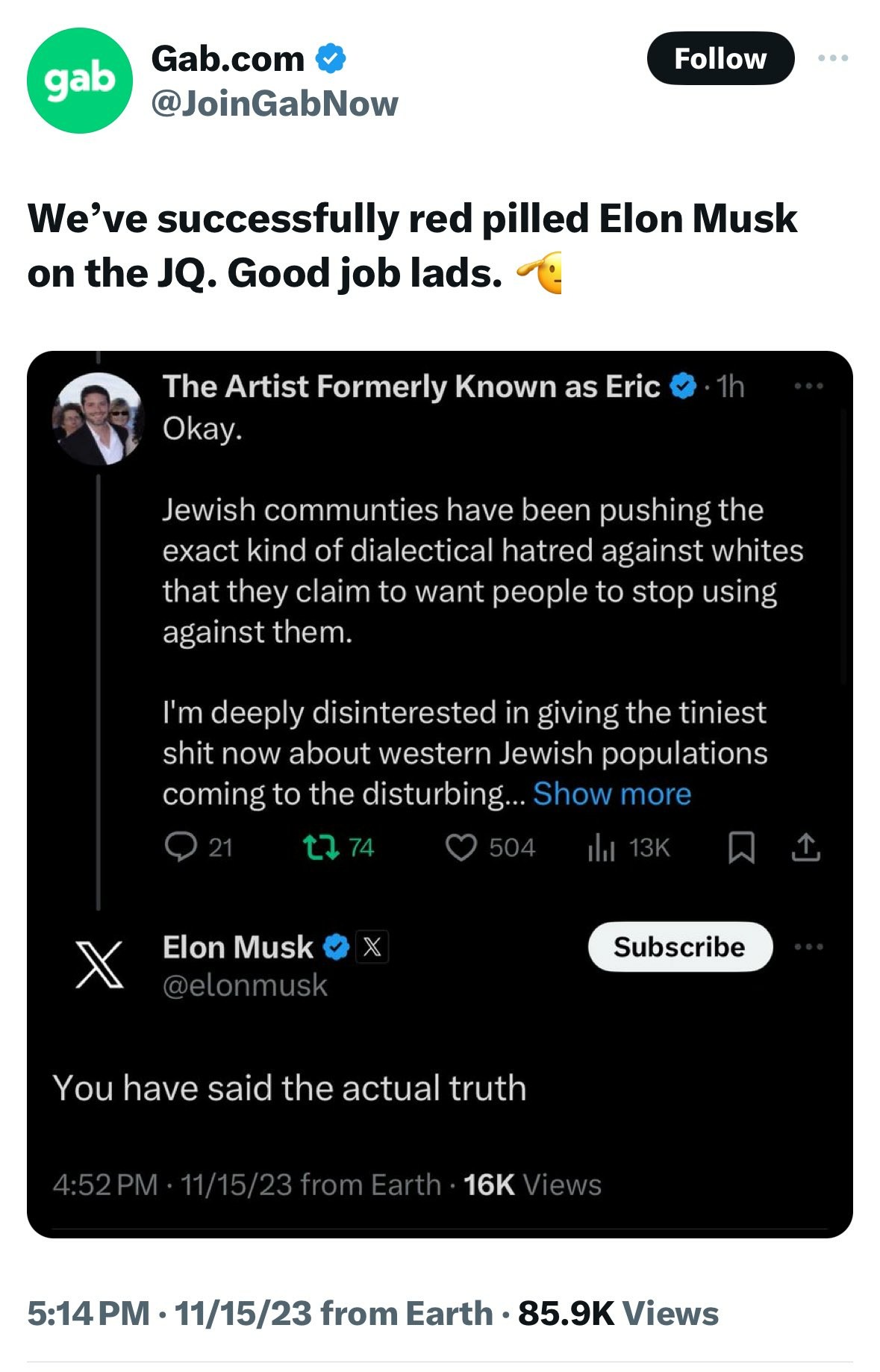
Task: Open the @JoinGabNow handle link
Action: 274,104
